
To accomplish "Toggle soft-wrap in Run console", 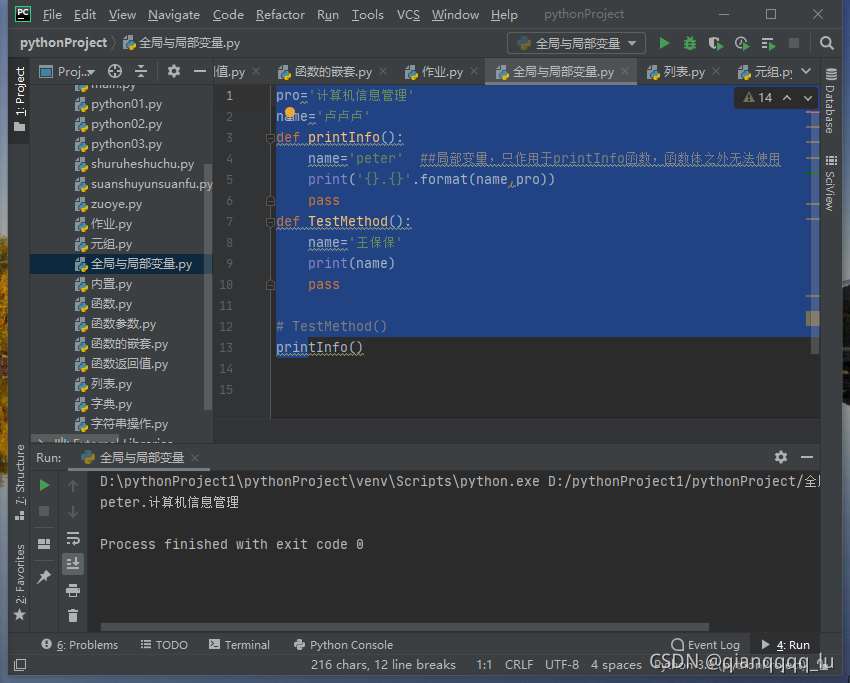I will point(73,538).
